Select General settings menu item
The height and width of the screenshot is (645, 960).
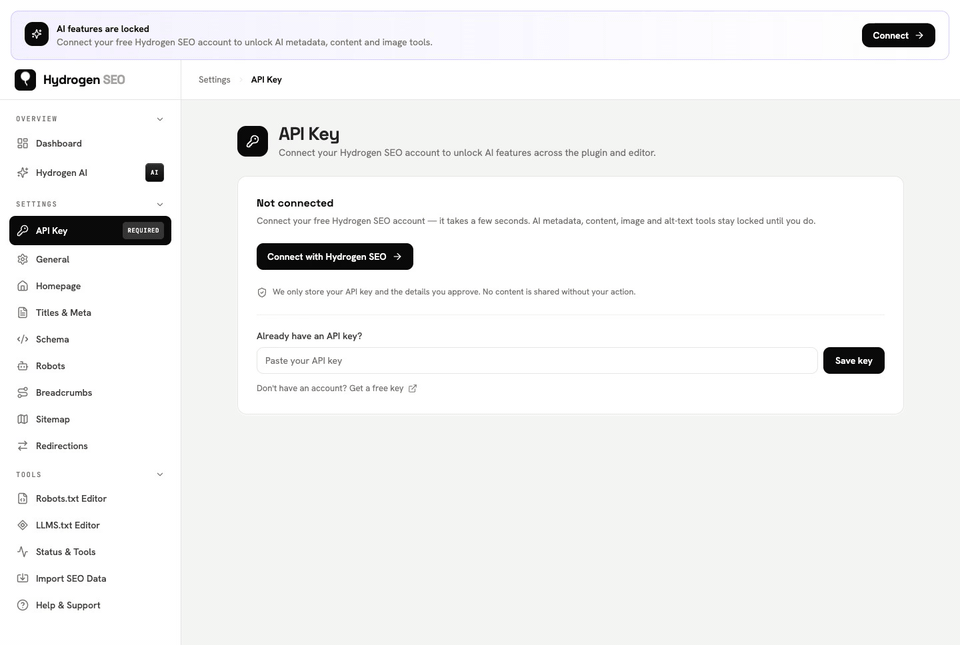pos(90,259)
